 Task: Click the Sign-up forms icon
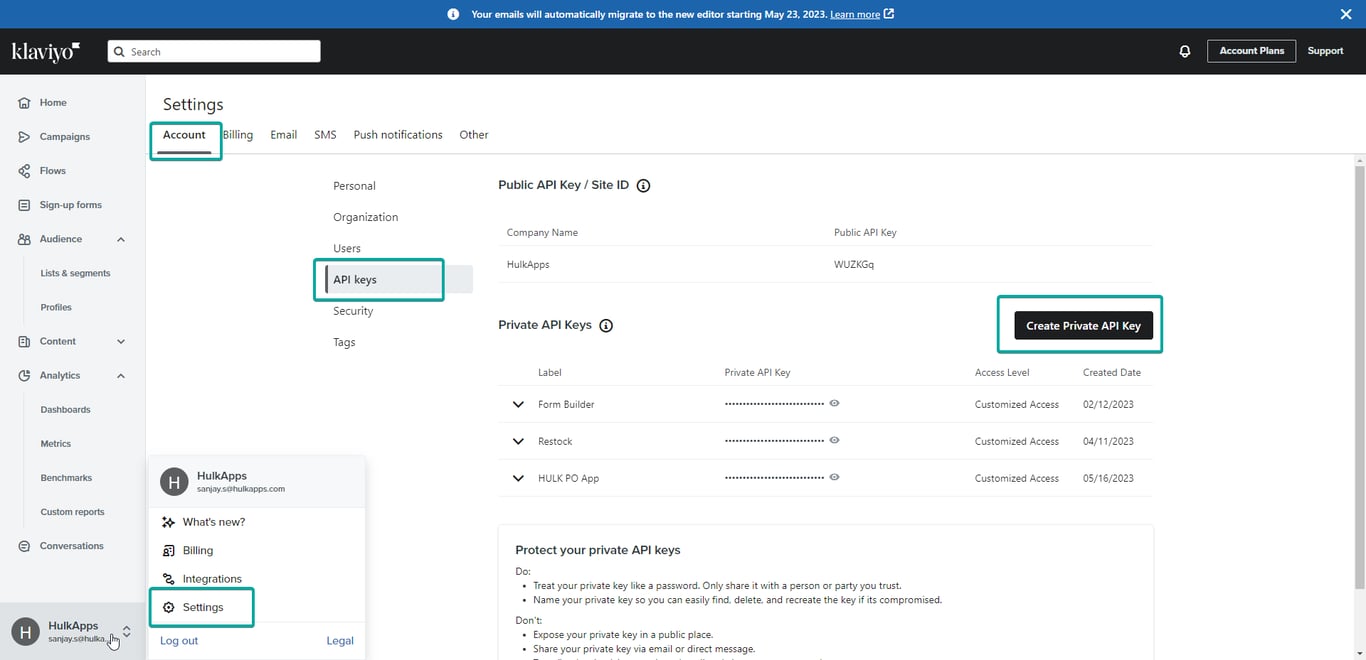tap(24, 205)
